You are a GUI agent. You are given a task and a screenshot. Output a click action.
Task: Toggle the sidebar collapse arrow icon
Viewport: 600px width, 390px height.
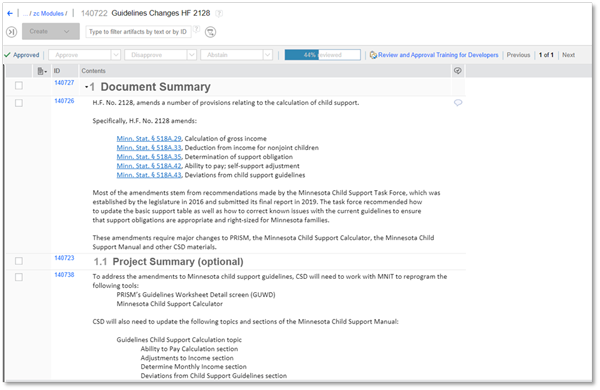(x=12, y=32)
